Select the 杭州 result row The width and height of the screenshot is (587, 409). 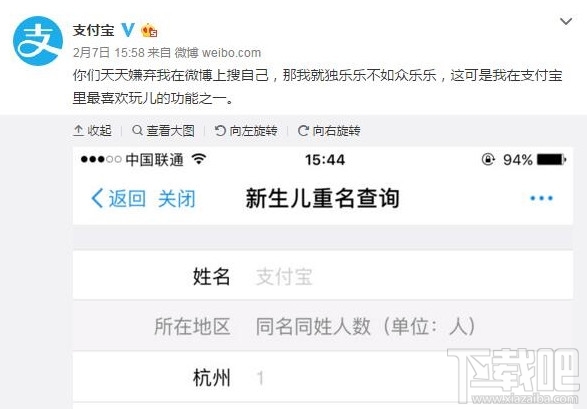coord(323,377)
